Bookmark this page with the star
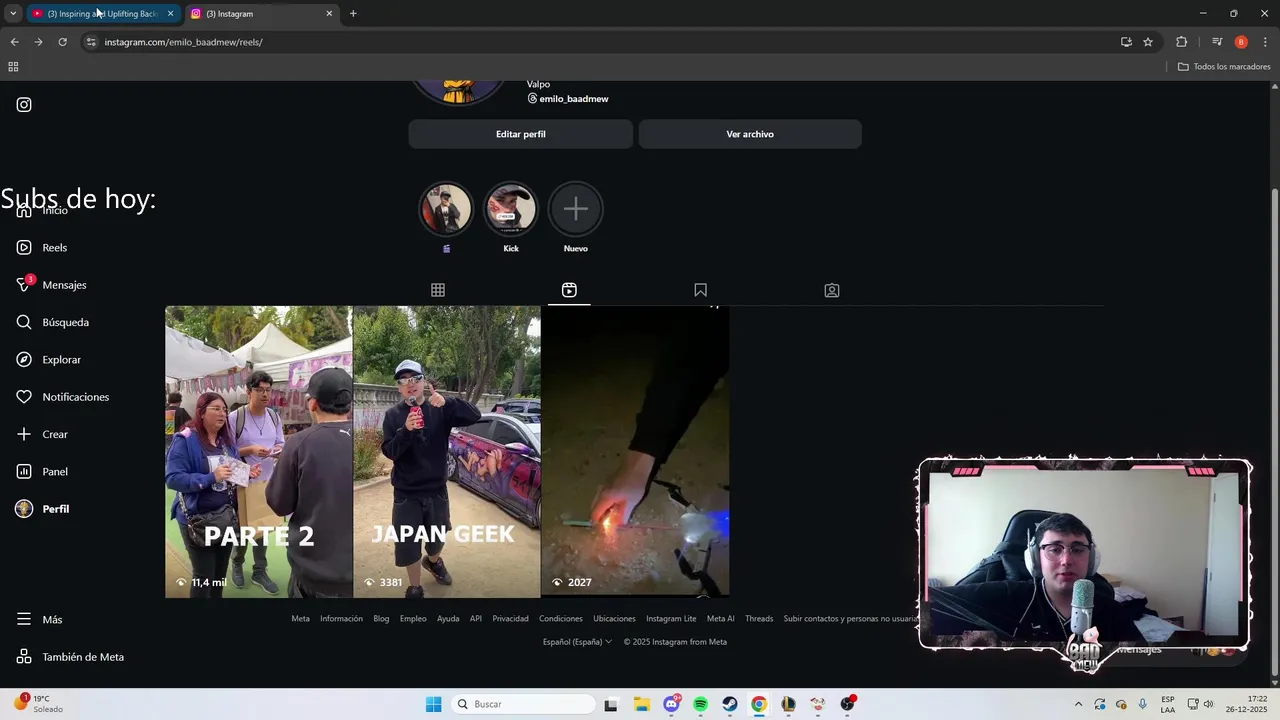 click(1148, 42)
